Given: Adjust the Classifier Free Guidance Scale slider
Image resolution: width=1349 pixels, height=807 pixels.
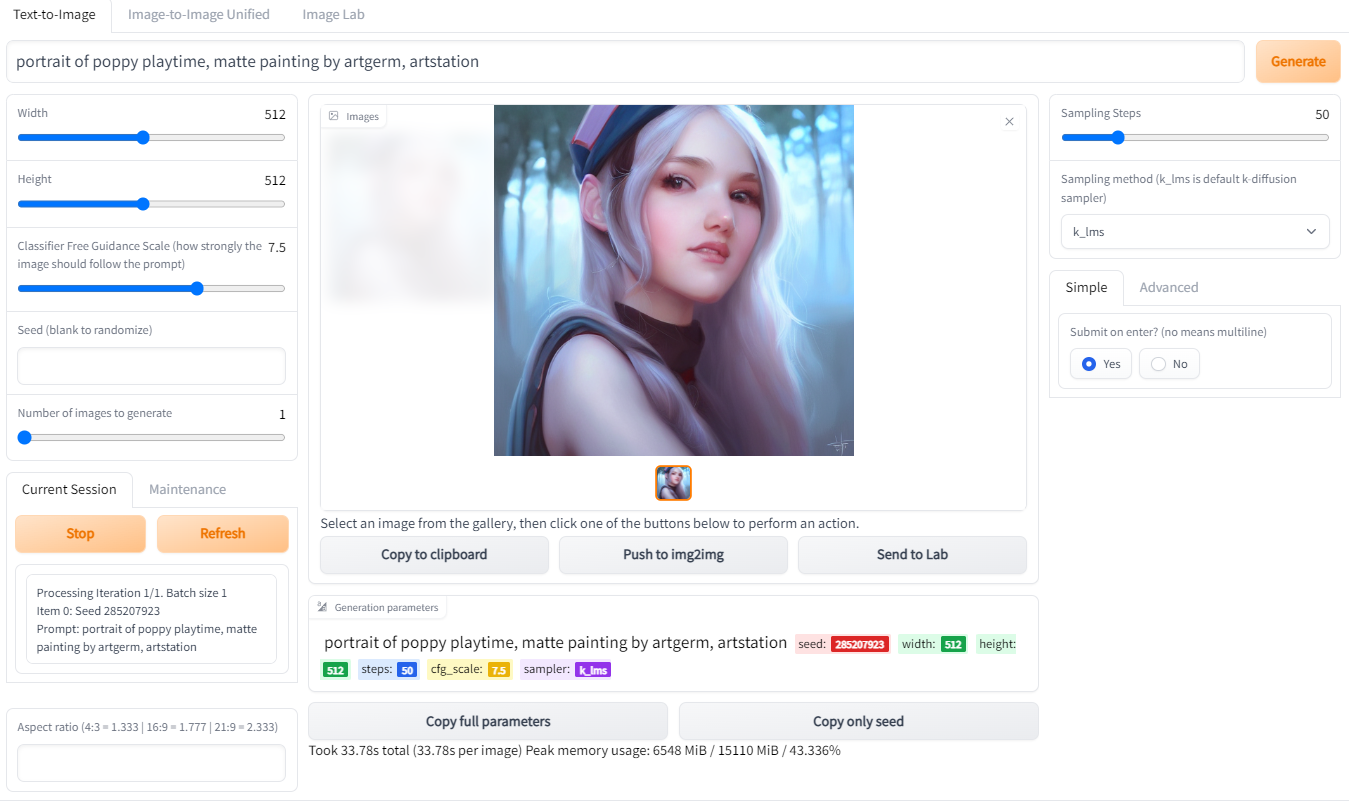Looking at the screenshot, I should (x=151, y=288).
